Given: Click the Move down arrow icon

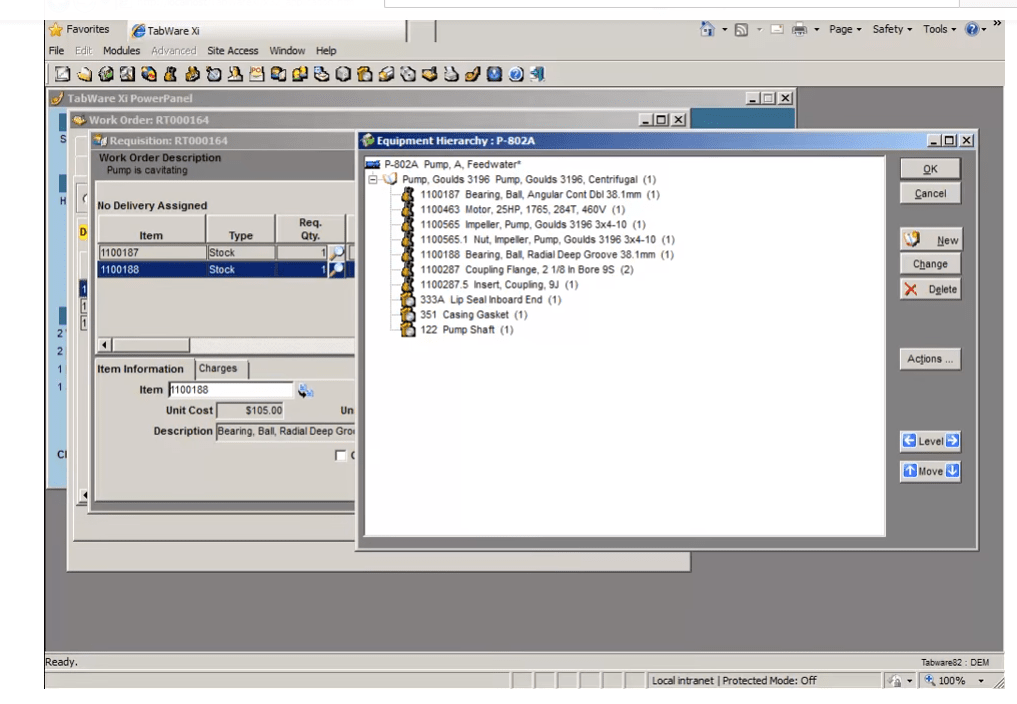Looking at the screenshot, I should [952, 471].
